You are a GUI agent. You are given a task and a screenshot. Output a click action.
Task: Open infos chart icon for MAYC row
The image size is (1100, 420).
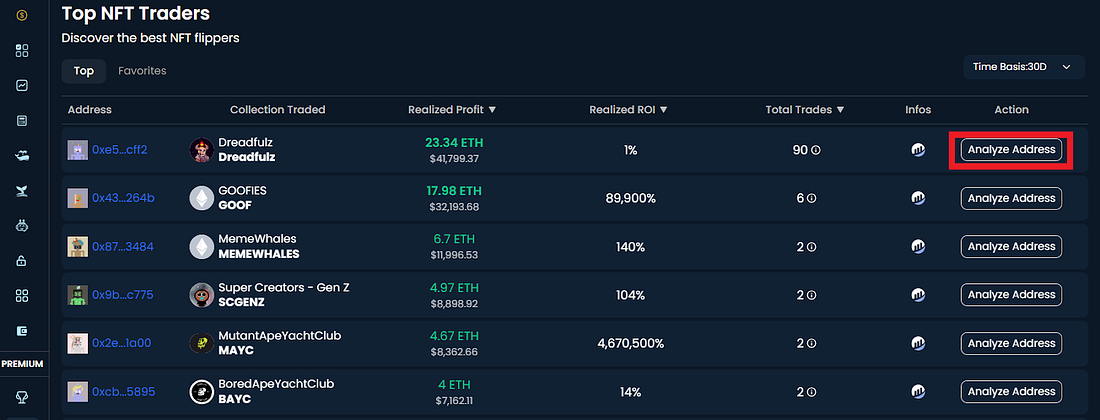pos(918,343)
